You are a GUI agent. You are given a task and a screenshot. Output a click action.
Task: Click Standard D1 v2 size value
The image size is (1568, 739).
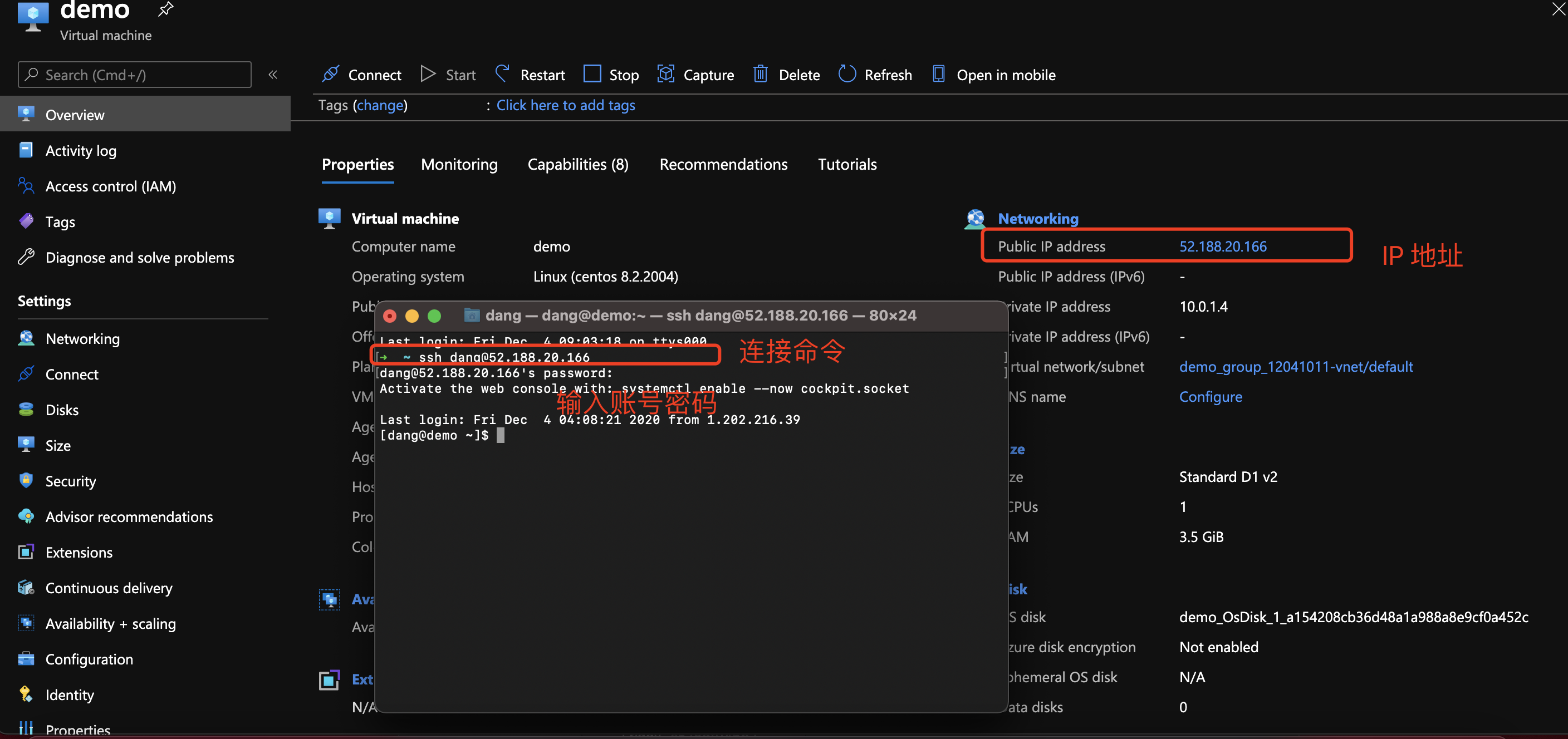pos(1228,476)
